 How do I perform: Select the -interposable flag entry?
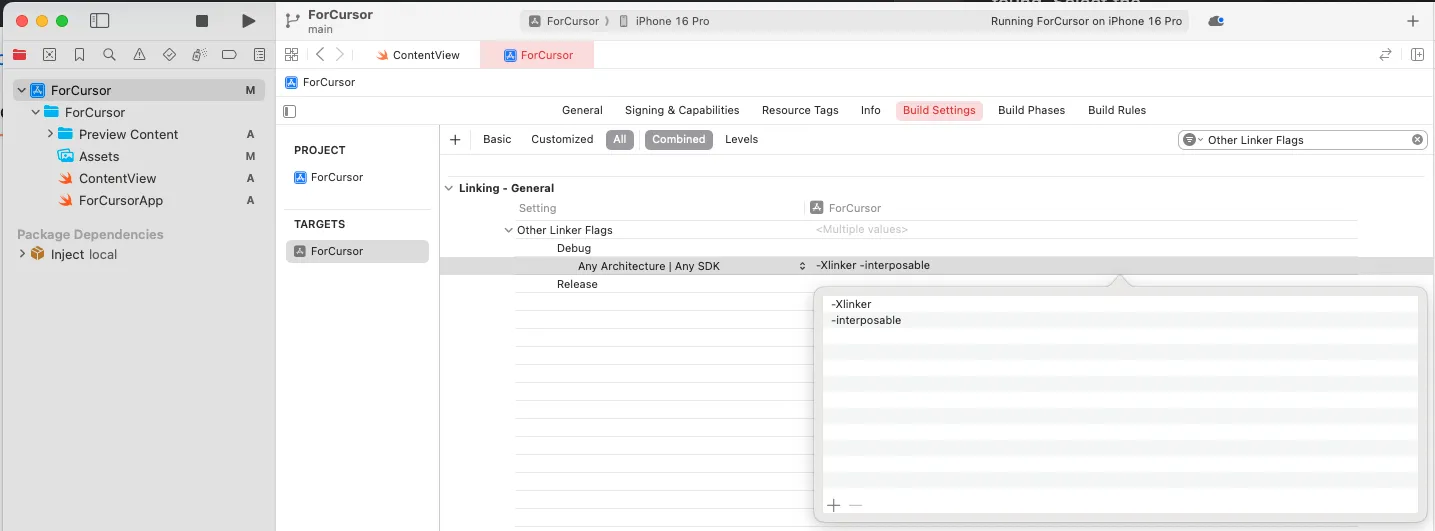(x=866, y=321)
